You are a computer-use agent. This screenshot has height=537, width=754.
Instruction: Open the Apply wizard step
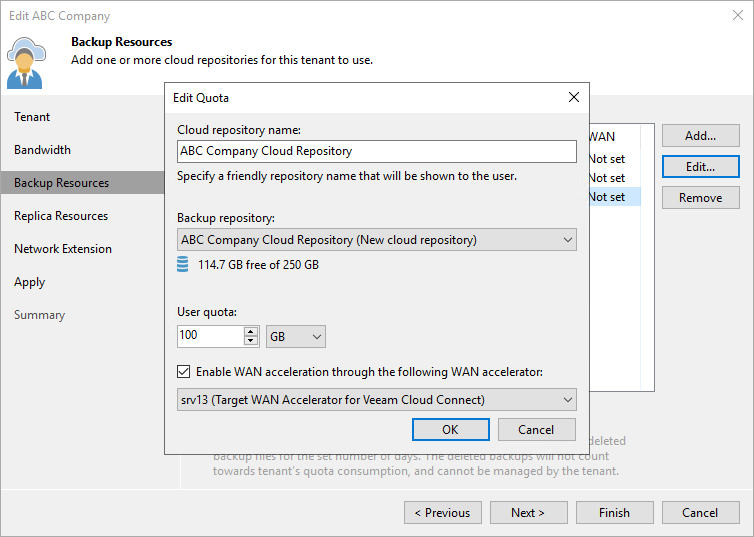point(29,282)
